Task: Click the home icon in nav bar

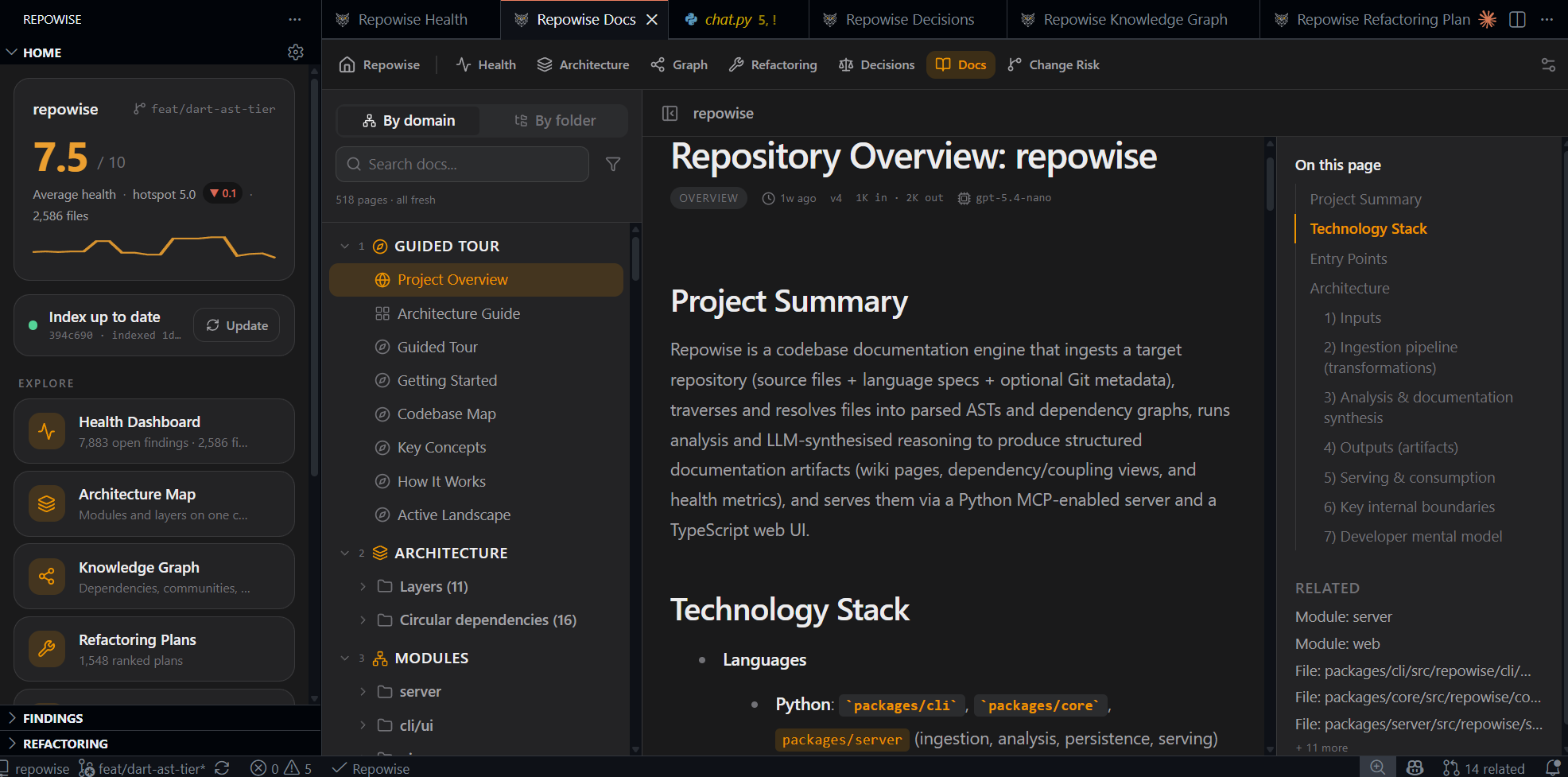Action: 347,64
